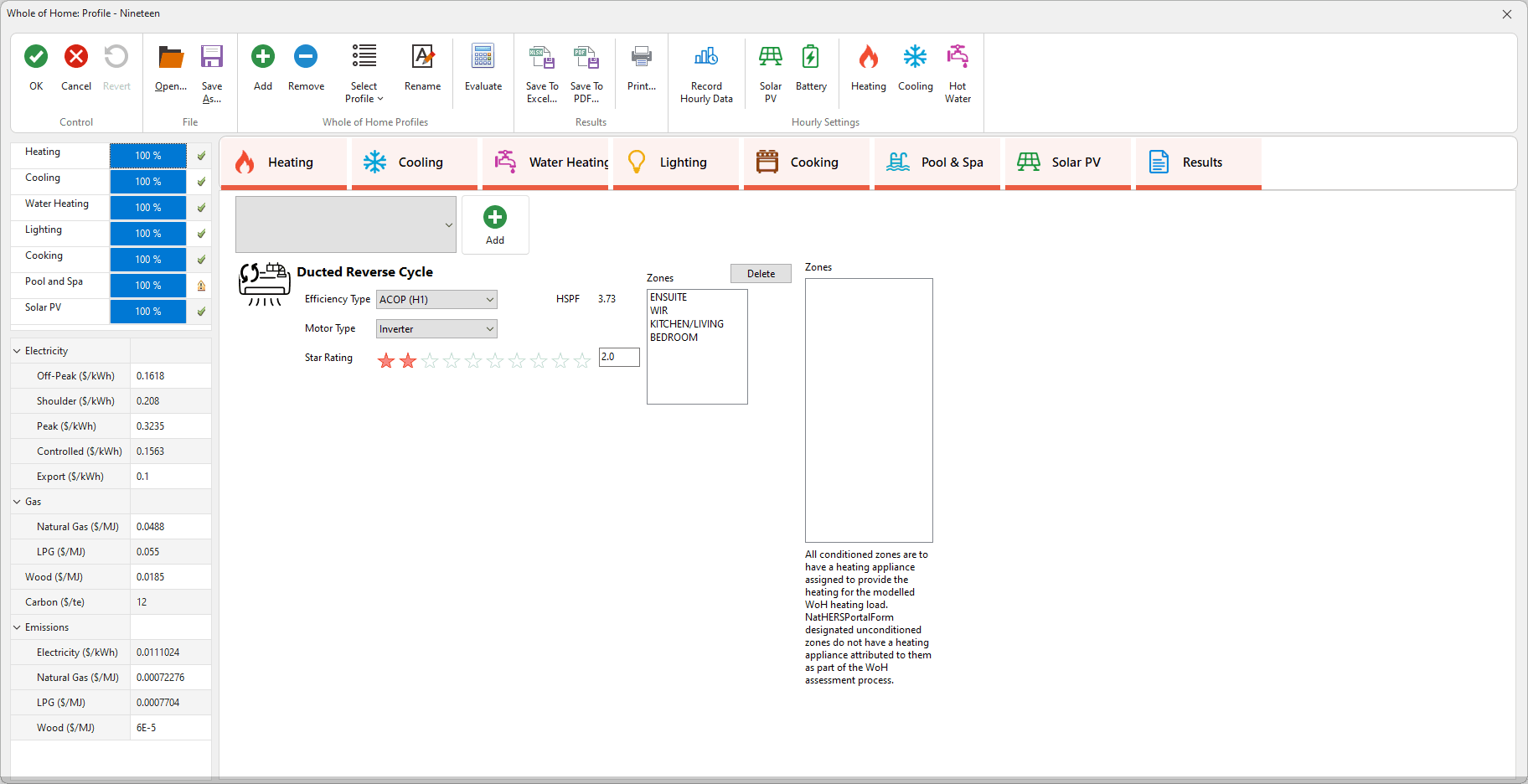Collapse the Emissions section
1528x784 pixels.
coord(17,627)
